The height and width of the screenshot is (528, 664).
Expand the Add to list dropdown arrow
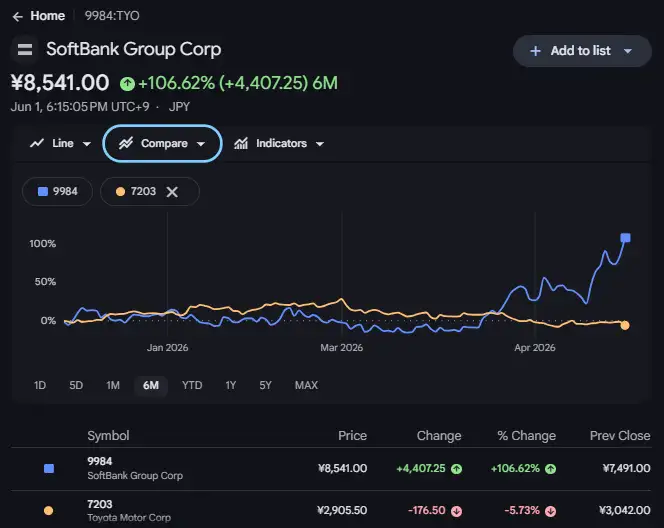click(628, 51)
